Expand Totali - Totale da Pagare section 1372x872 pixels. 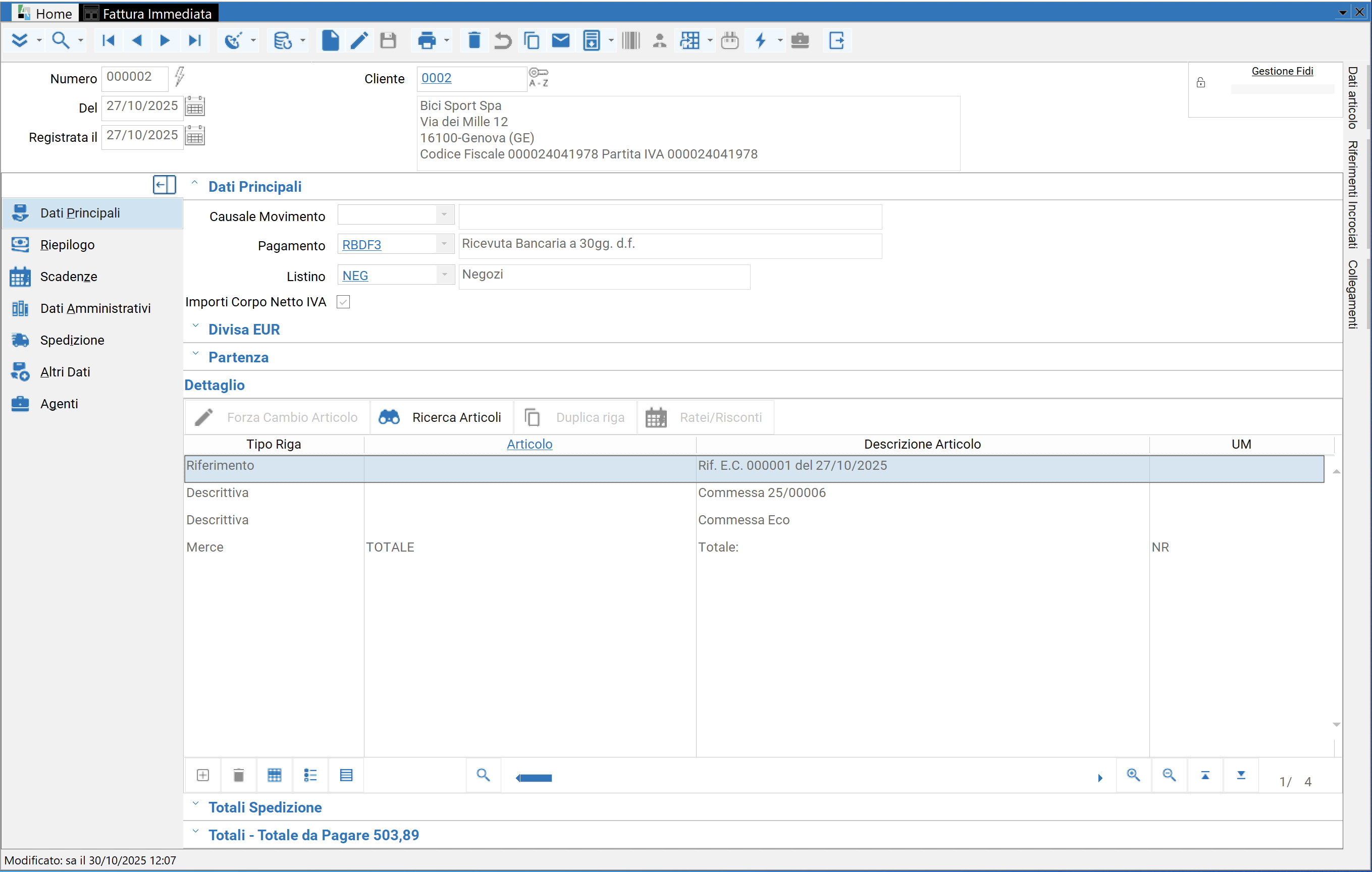coord(195,832)
